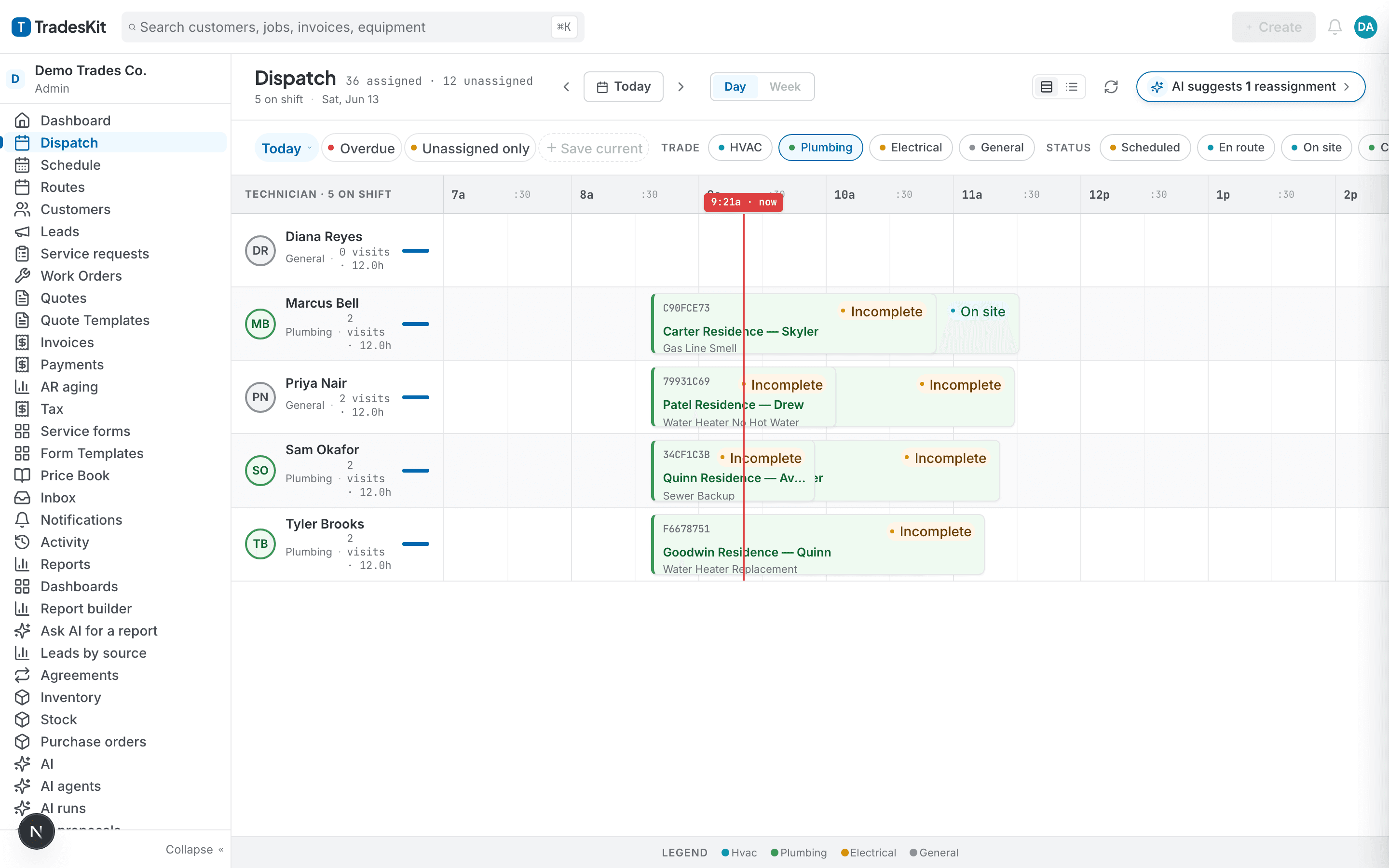Click the Create button
Image resolution: width=1389 pixels, height=868 pixels.
[x=1273, y=27]
